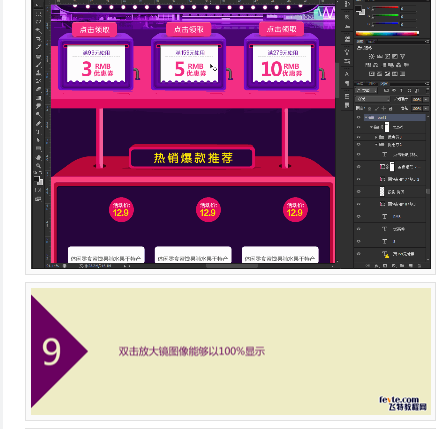Add a Levels adjustment

(380, 57)
